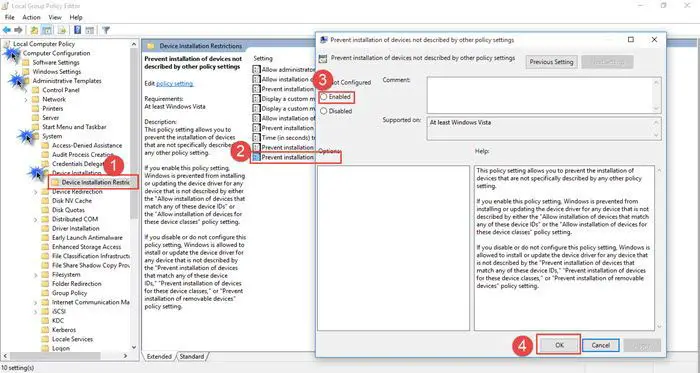
Task: Open the policy setting link
Action: click(x=175, y=83)
